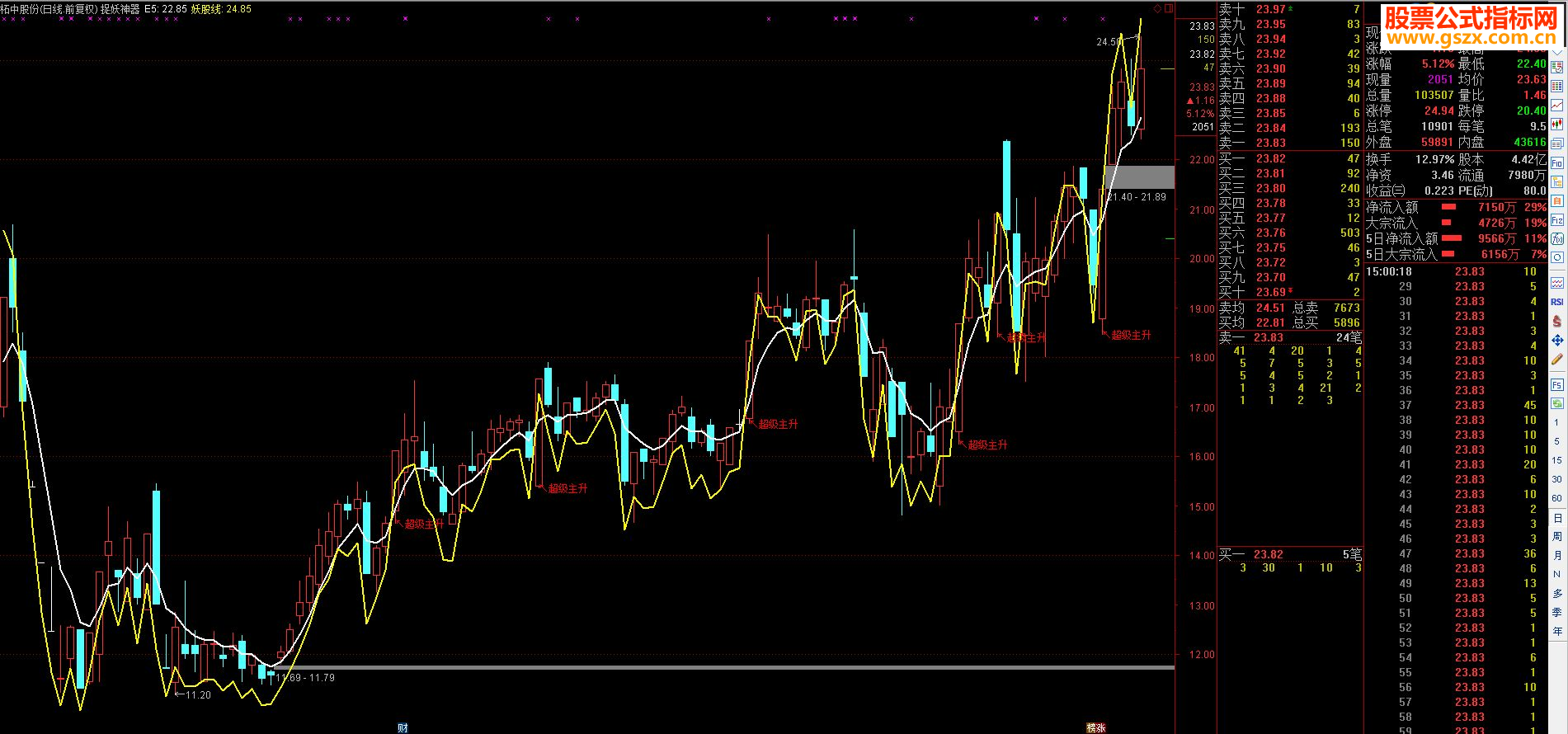
Task: Click the 卖均 24.51 average row
Action: click(x=1252, y=308)
